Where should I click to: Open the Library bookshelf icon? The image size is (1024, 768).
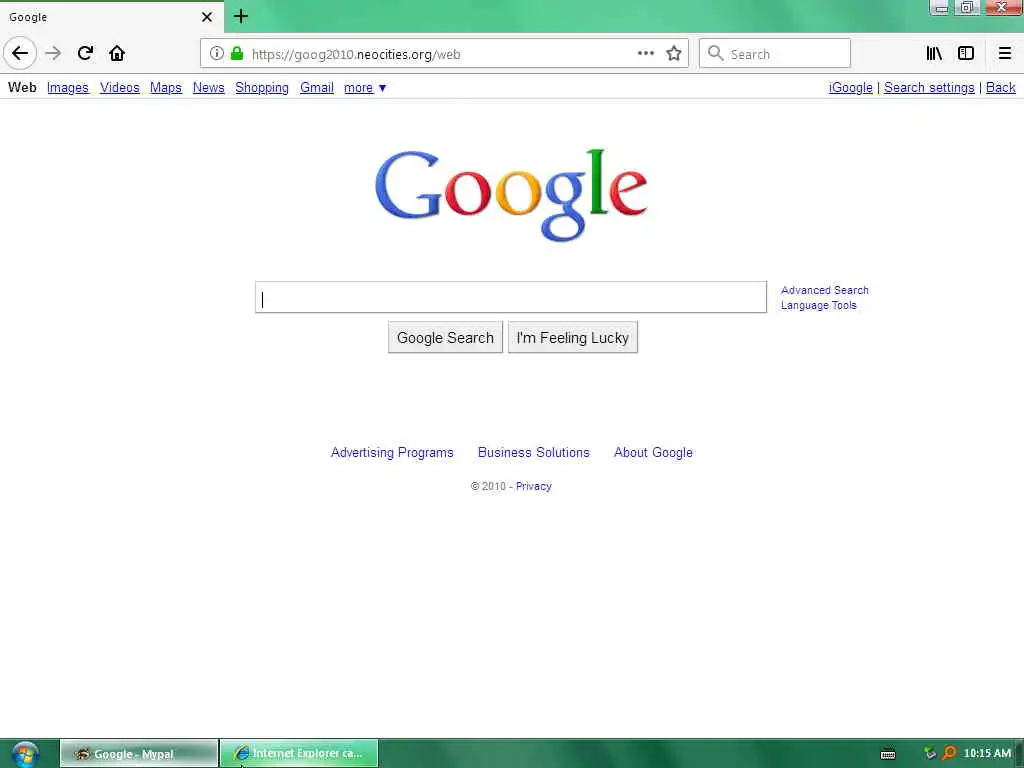coord(934,54)
